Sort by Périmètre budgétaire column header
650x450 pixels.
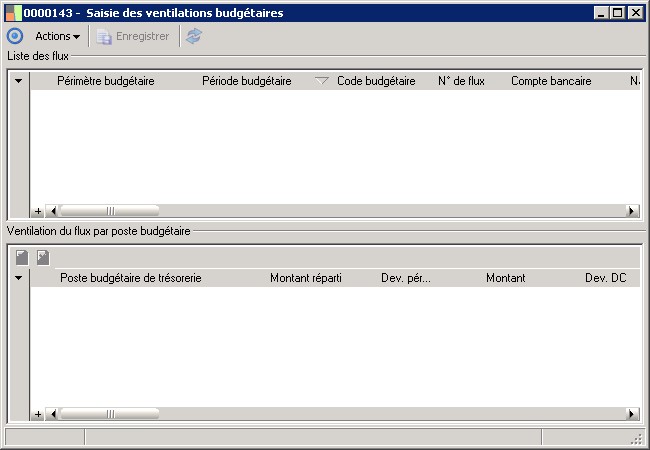click(x=106, y=81)
